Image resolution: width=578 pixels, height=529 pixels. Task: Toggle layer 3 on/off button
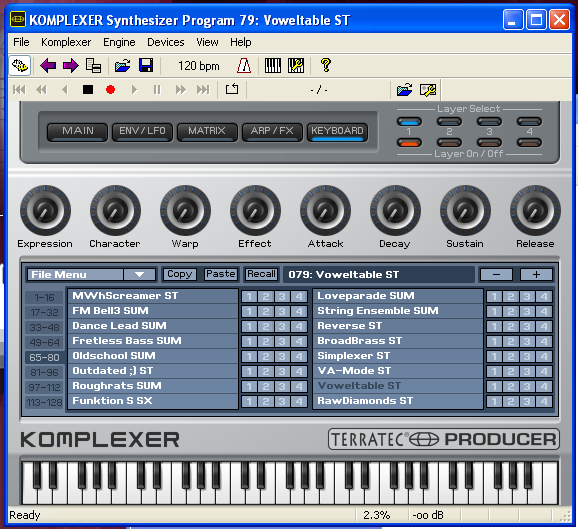pyautogui.click(x=489, y=143)
